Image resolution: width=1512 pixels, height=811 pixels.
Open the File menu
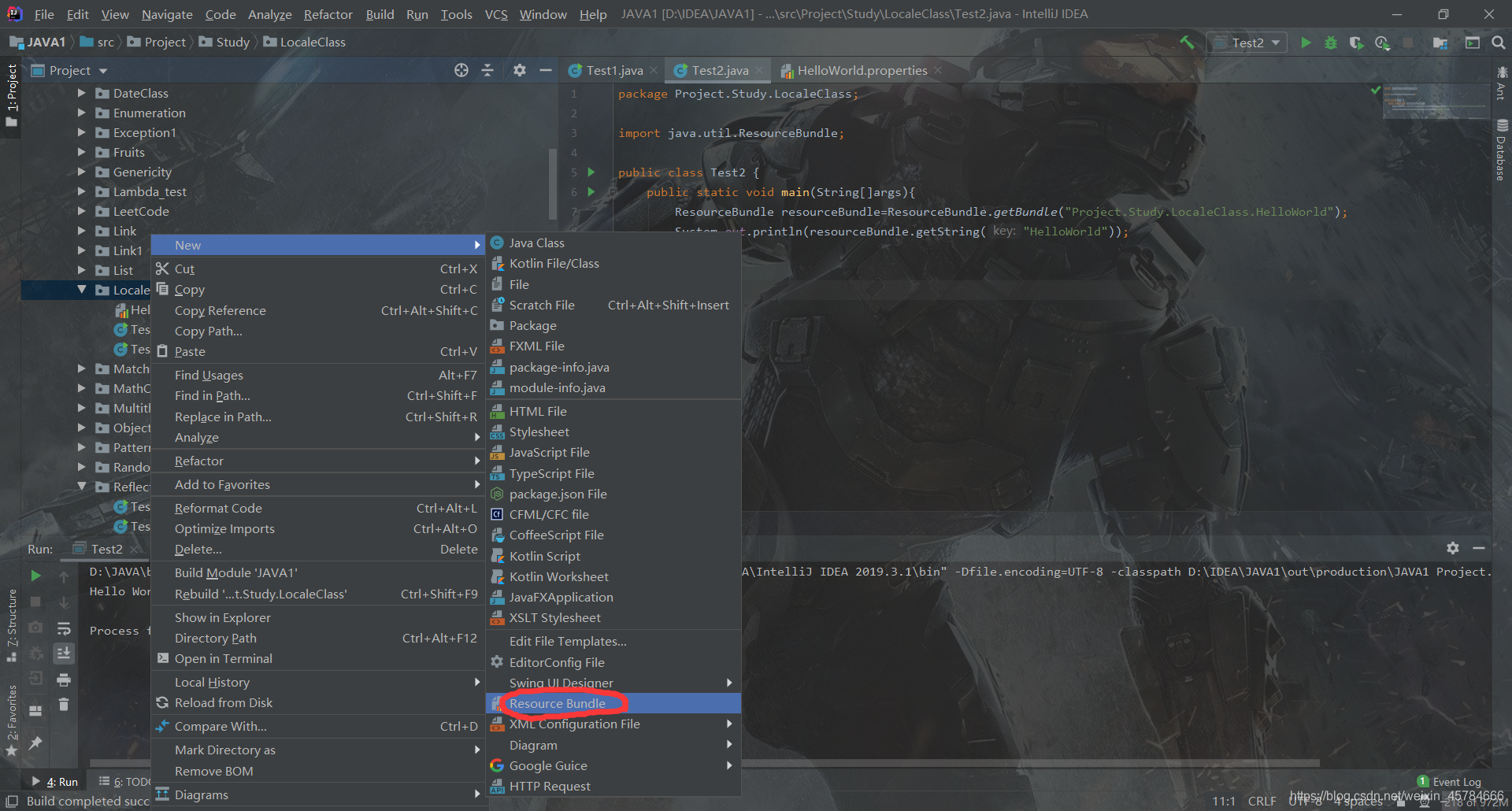[x=44, y=14]
